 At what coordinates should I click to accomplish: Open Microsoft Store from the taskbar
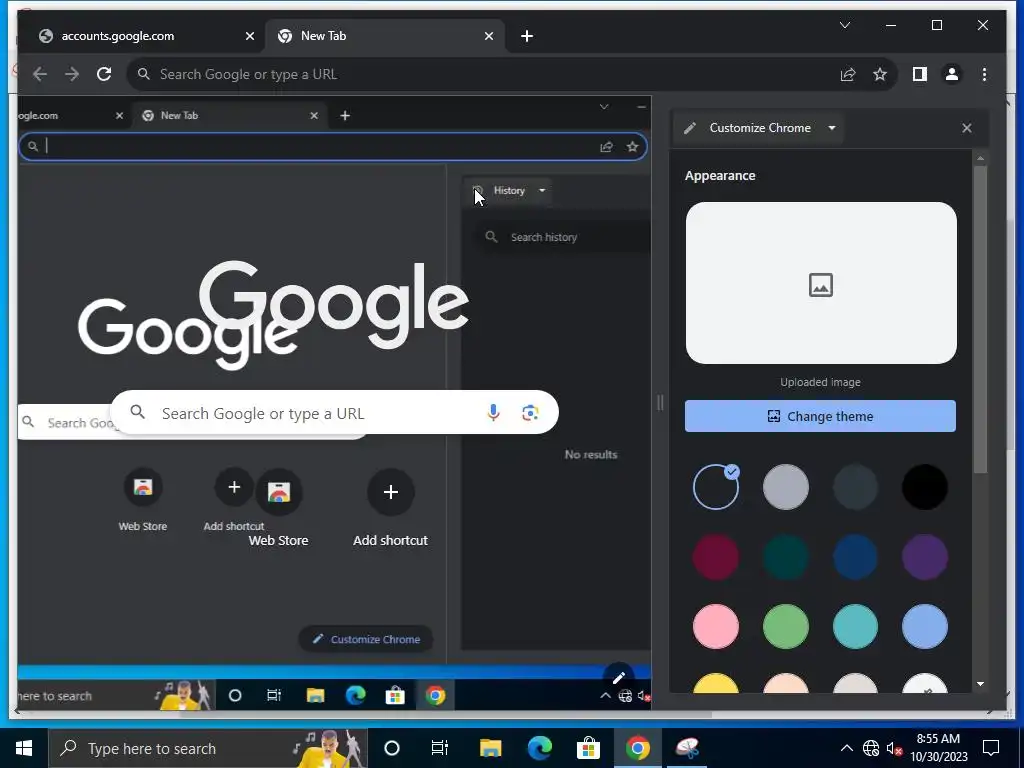point(588,748)
